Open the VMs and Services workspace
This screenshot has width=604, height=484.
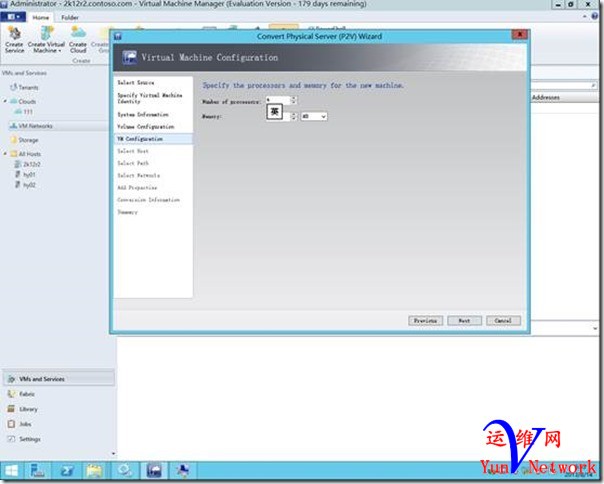(x=59, y=379)
